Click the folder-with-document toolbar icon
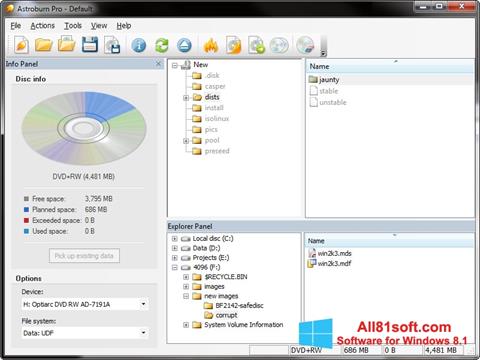 click(x=66, y=45)
